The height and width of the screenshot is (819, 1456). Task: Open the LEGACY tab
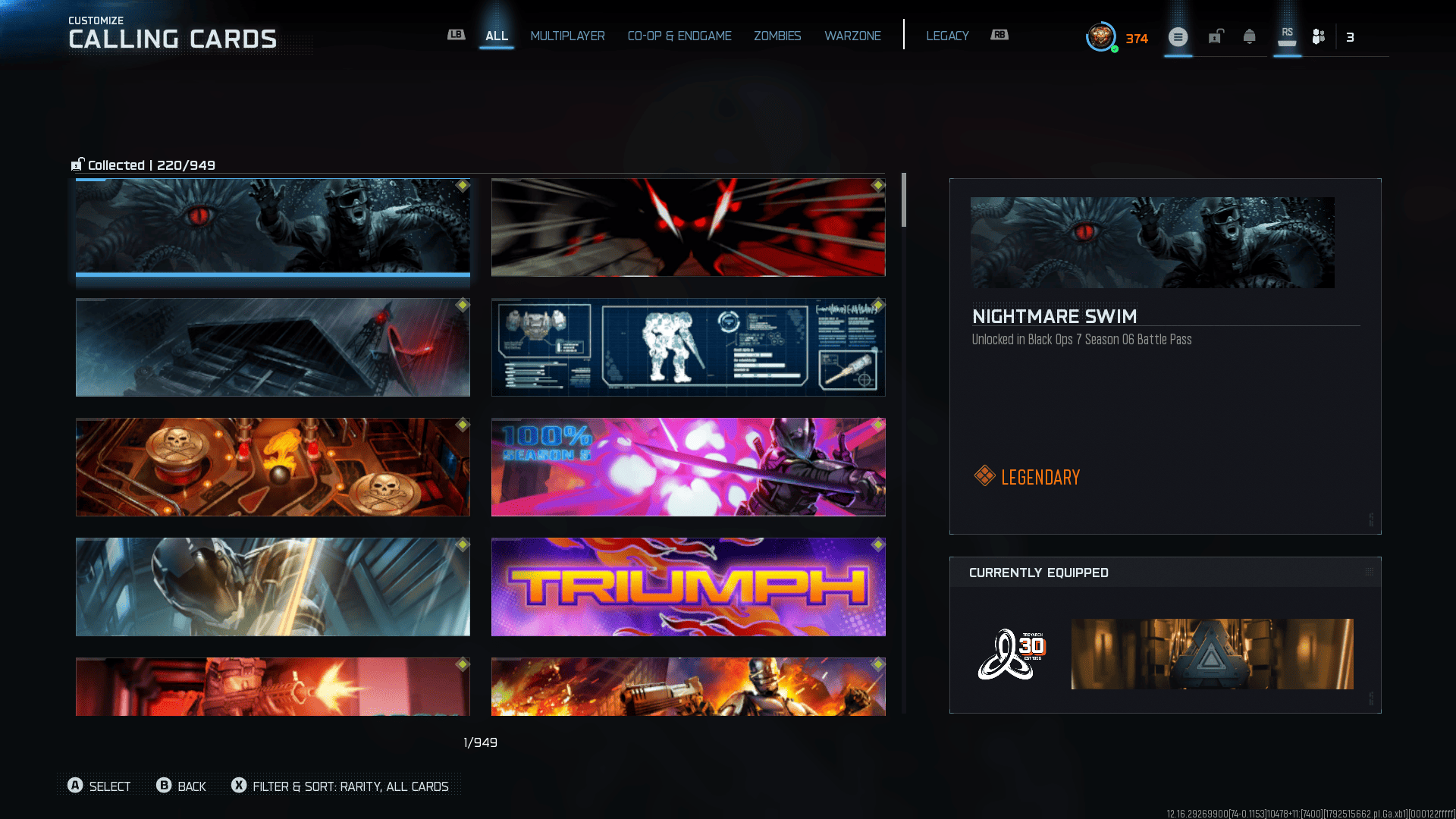click(947, 36)
